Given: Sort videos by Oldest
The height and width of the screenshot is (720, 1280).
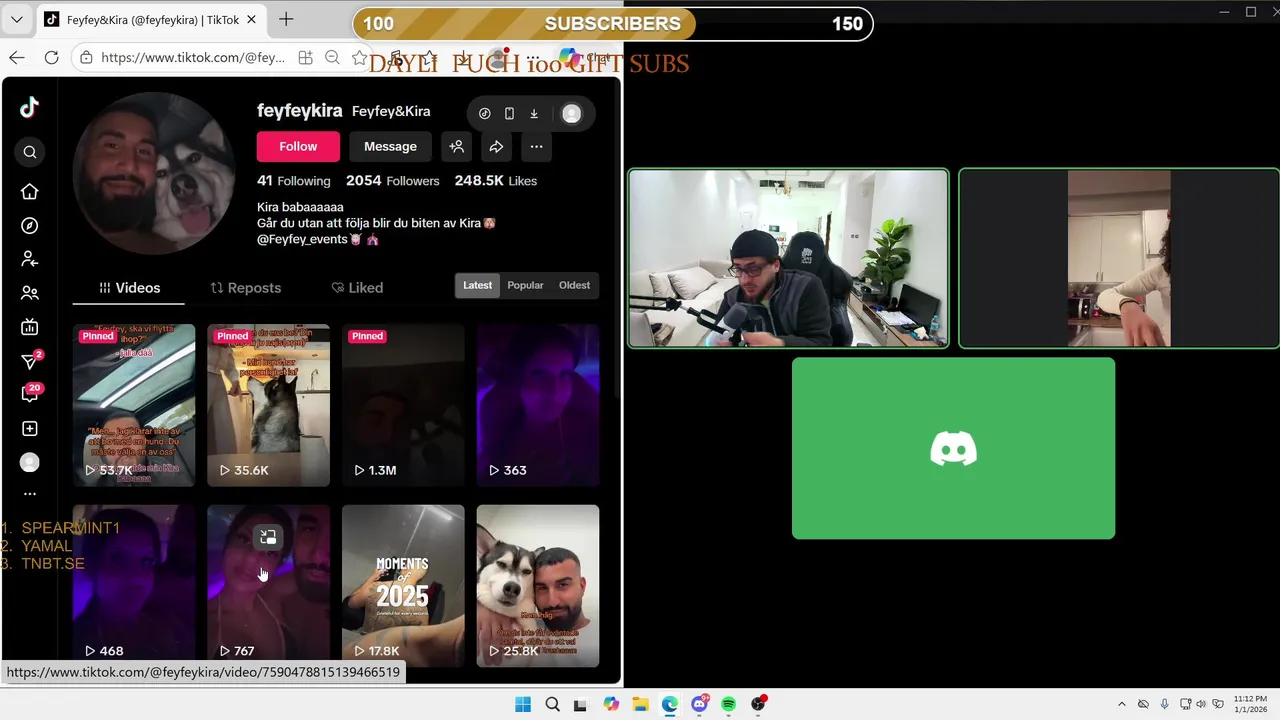Looking at the screenshot, I should 574,285.
